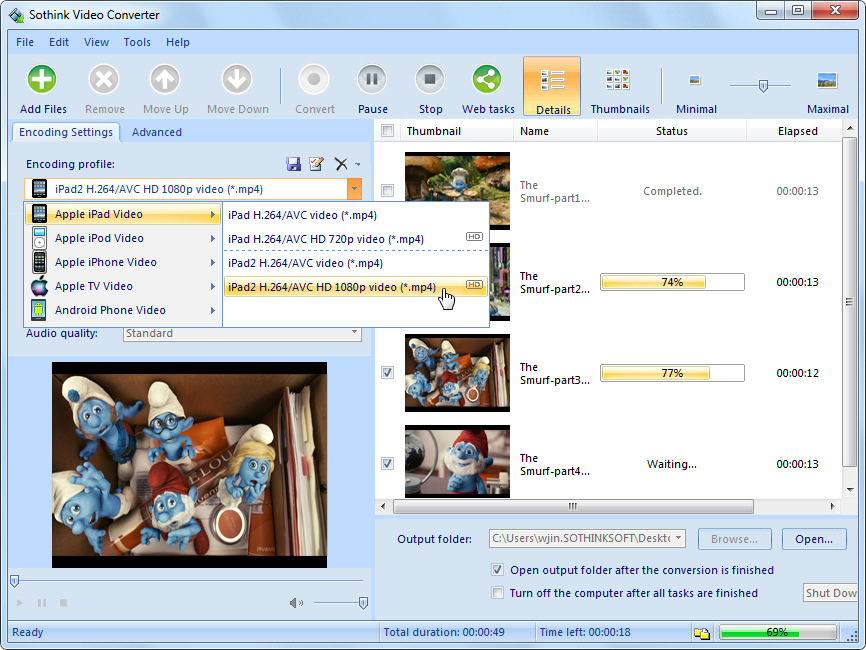Switch to Thumbnails view
Viewport: 866px width, 650px height.
coord(620,89)
